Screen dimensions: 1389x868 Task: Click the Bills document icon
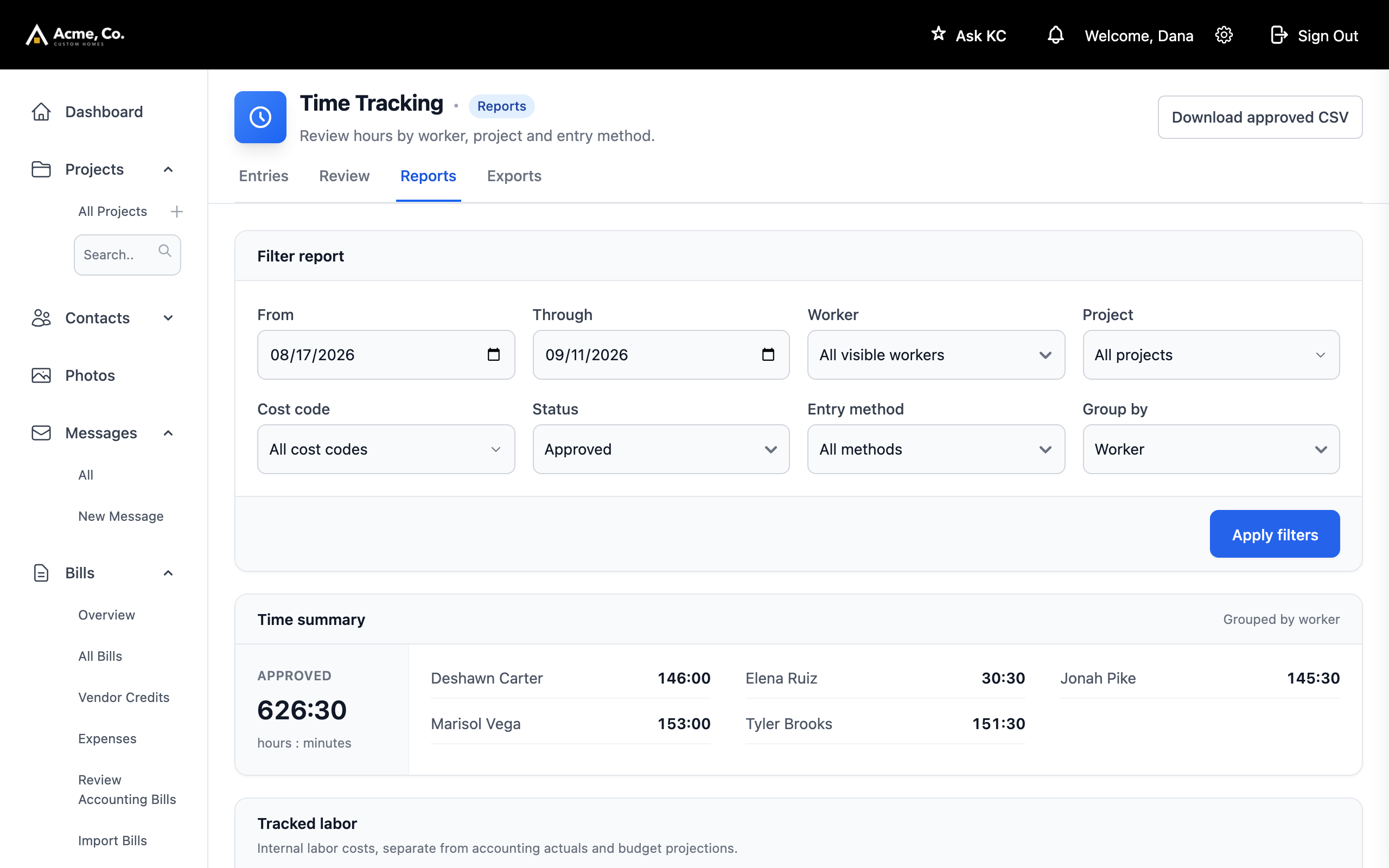41,573
